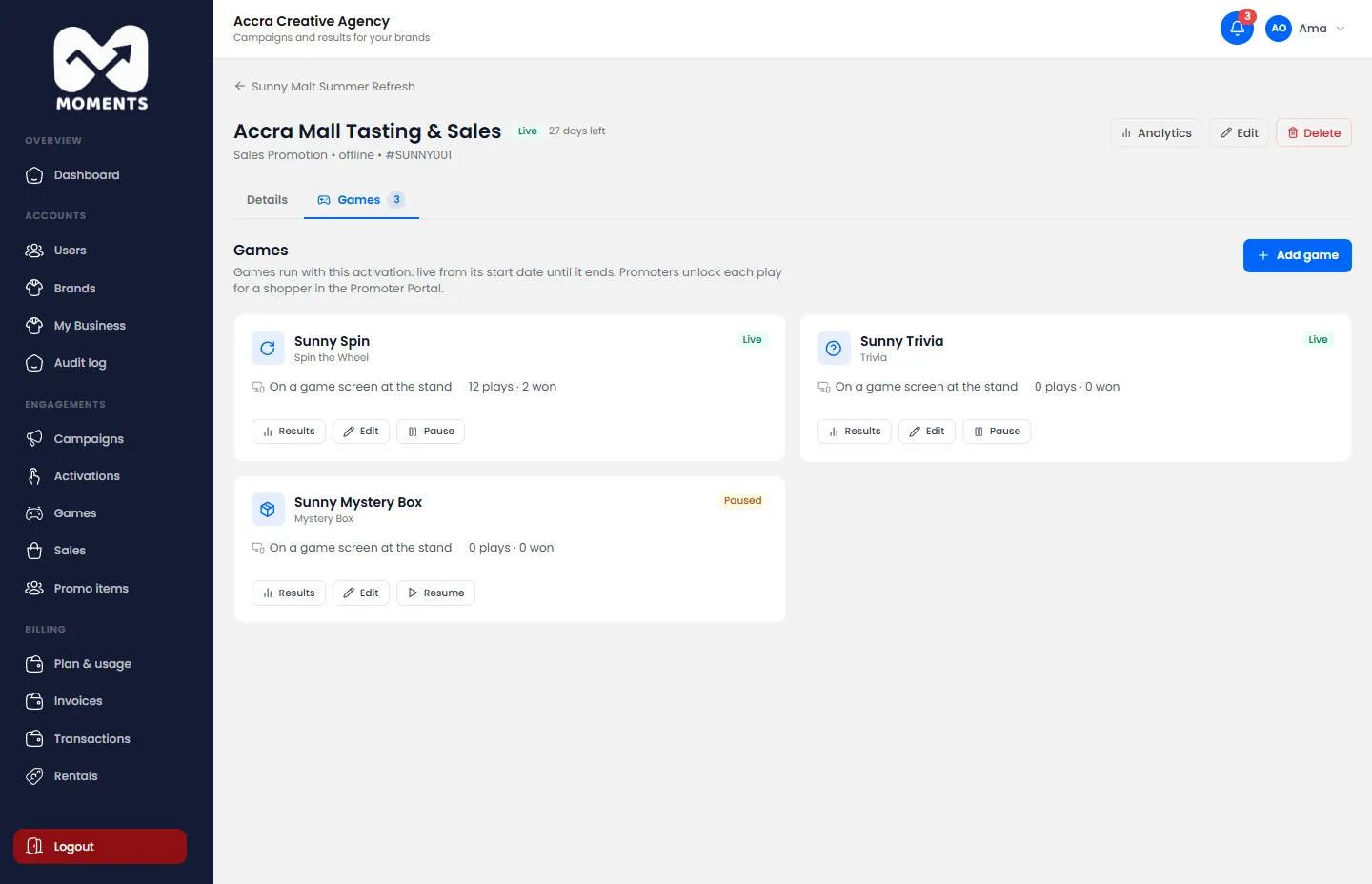The height and width of the screenshot is (884, 1372).
Task: Edit the Accra Mall Tasting activation
Action: coord(1239,133)
